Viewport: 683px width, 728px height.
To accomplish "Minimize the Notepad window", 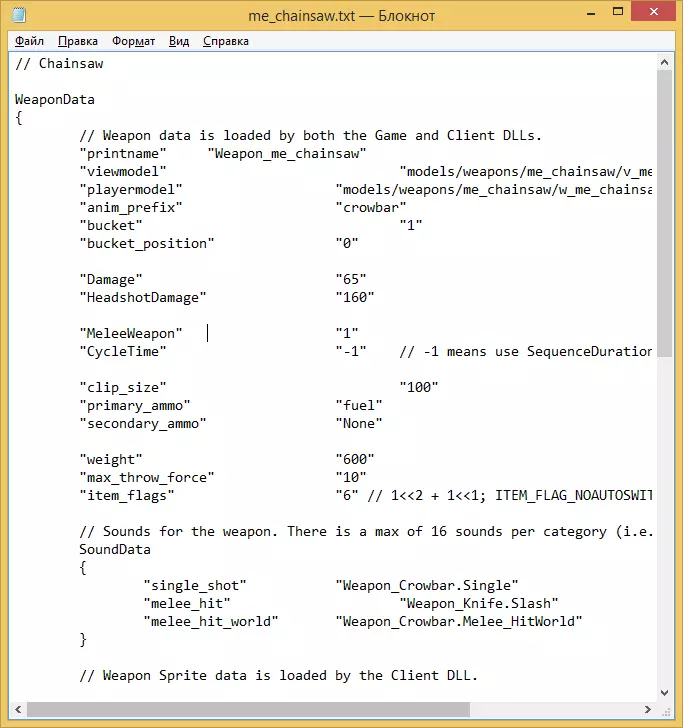I will pos(591,13).
